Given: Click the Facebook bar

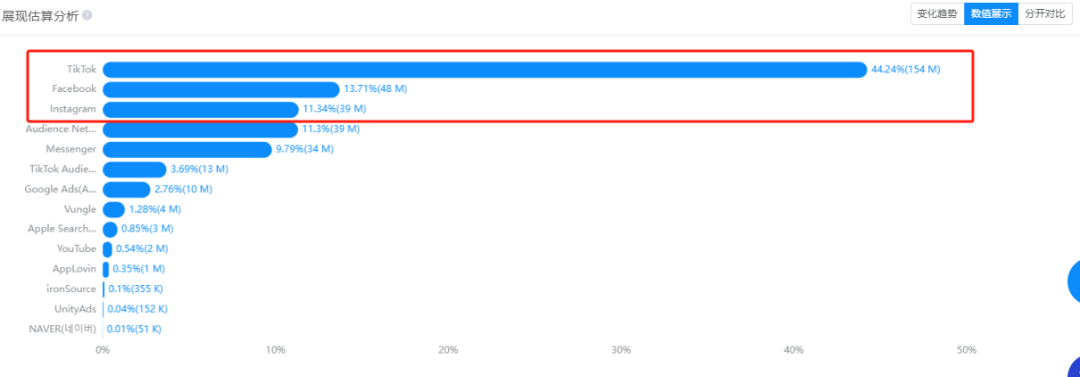Looking at the screenshot, I should coord(221,90).
